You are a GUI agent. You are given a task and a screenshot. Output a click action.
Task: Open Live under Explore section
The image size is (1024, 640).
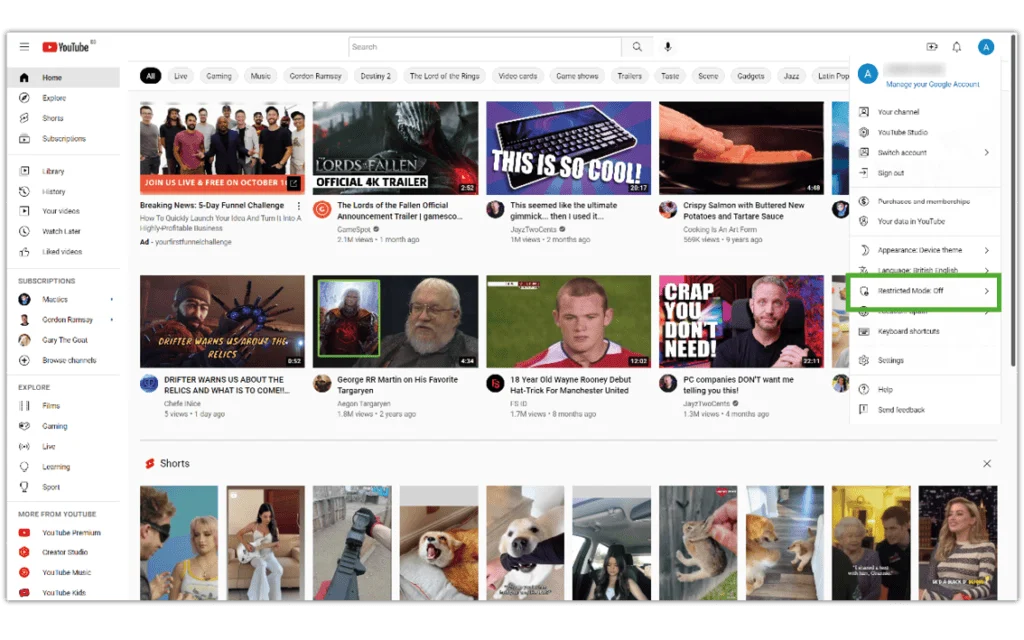coord(64,447)
